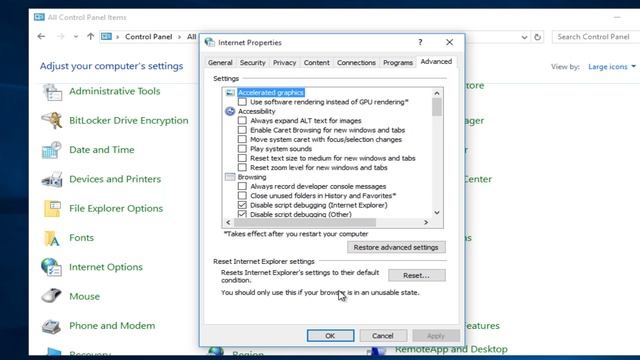Toggle Reset text size to medium
The width and height of the screenshot is (640, 360).
click(242, 158)
